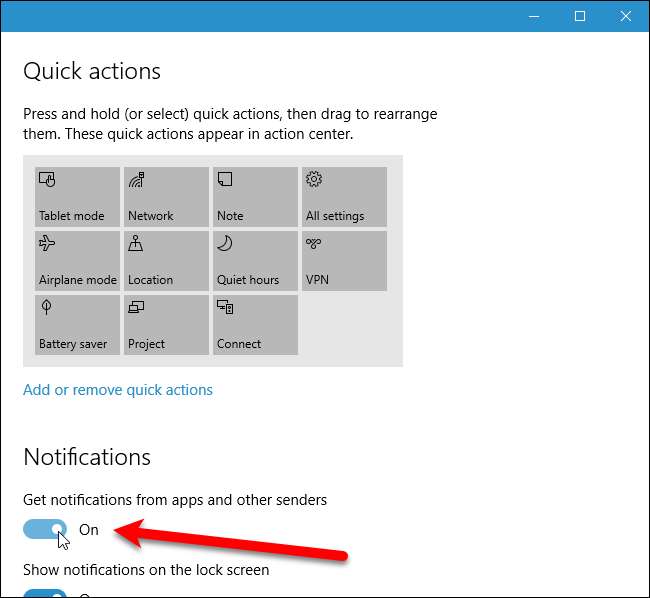Screen dimensions: 650x598
Task: Toggle the Airplane mode quick action
Action: tap(77, 260)
